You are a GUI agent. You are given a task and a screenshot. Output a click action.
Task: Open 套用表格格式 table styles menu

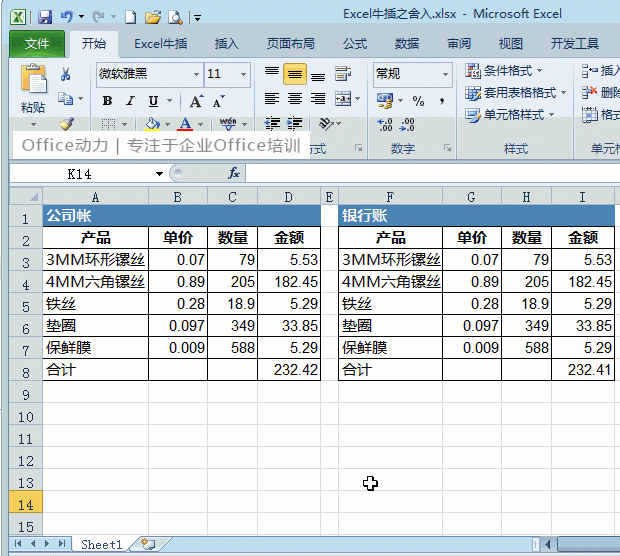click(x=516, y=93)
